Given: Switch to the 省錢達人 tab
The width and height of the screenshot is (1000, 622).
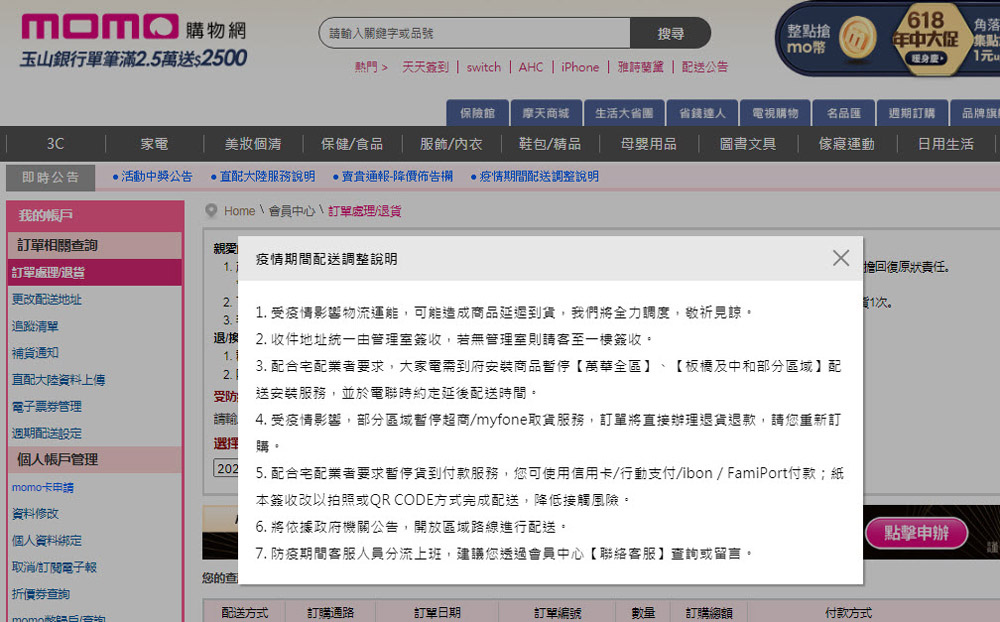Looking at the screenshot, I should click(x=702, y=113).
